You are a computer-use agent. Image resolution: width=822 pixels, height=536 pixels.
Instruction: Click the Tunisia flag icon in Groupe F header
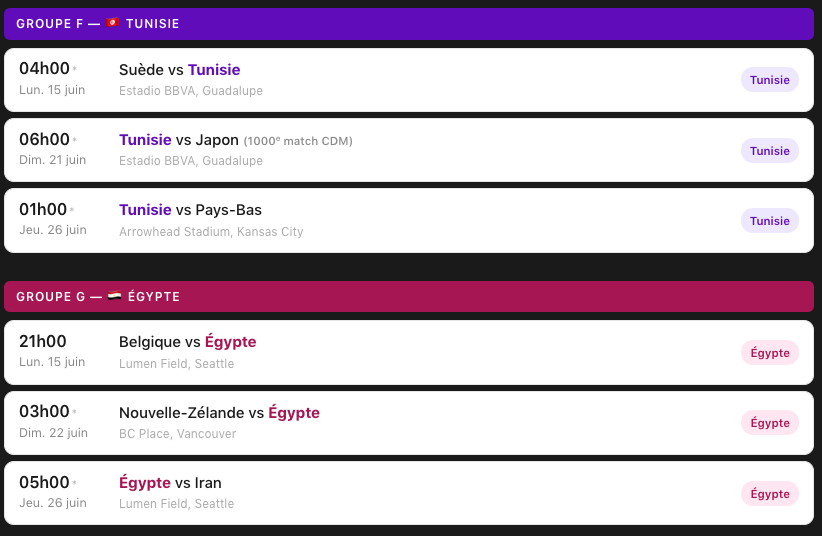click(x=113, y=23)
